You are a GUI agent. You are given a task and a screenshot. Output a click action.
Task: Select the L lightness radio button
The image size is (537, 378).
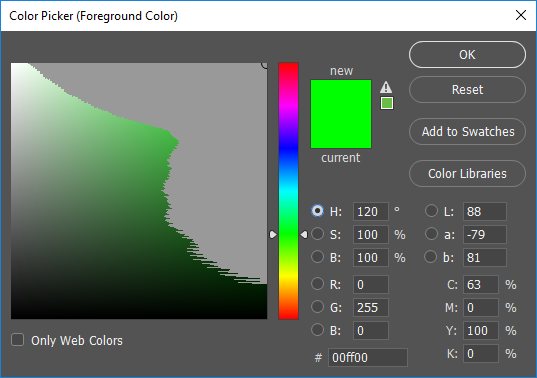[431, 211]
